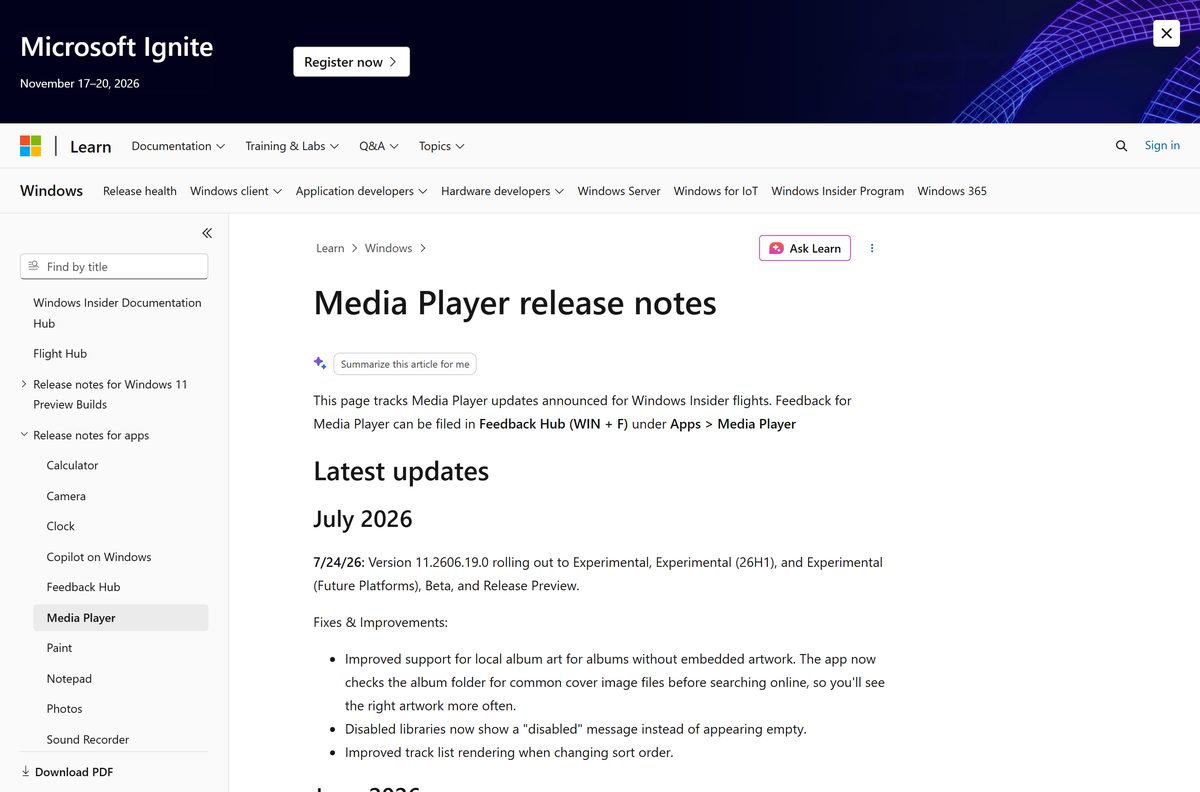
Task: Open Windows 365 menu item
Action: 952,191
